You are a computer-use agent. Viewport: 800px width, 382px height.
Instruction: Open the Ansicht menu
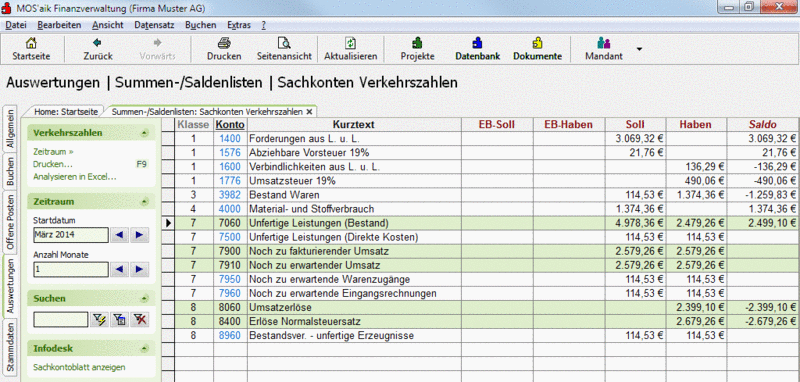(108, 25)
